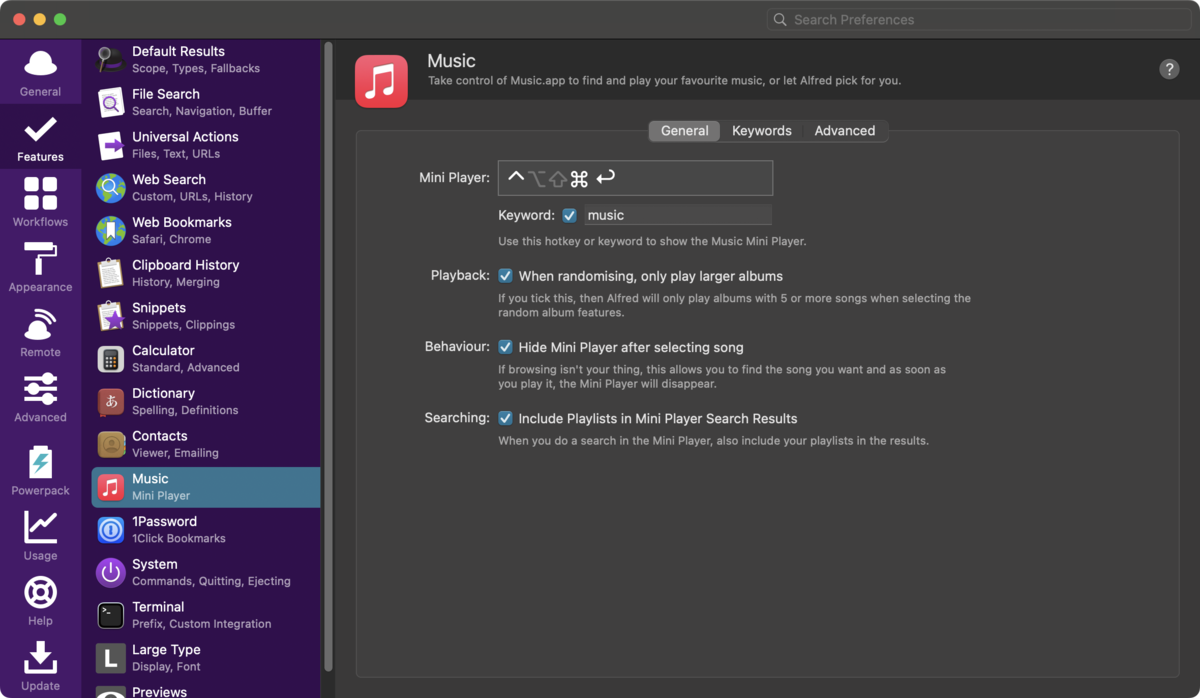Image resolution: width=1200 pixels, height=698 pixels.
Task: Click the 'Commands, Quitting, Ejecting' subtitle
Action: pyautogui.click(x=211, y=582)
